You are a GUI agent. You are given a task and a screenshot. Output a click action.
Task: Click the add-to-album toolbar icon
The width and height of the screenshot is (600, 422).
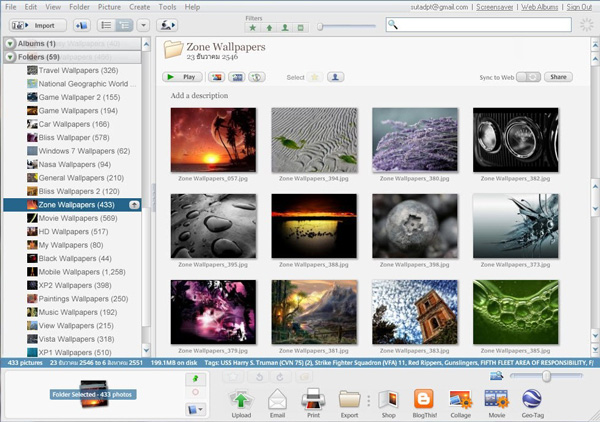82,25
